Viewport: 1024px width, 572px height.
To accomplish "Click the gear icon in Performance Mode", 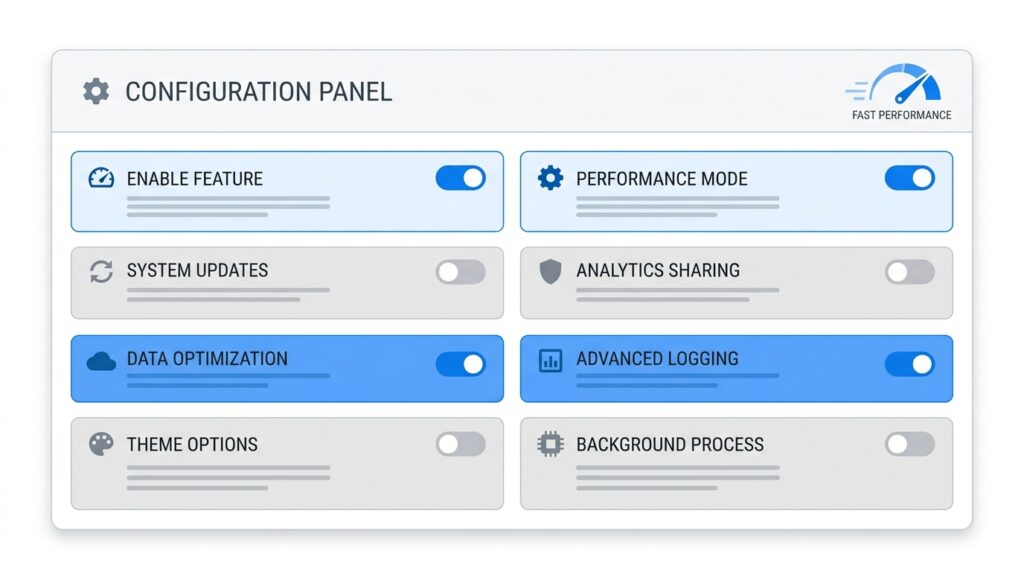I will [x=551, y=178].
